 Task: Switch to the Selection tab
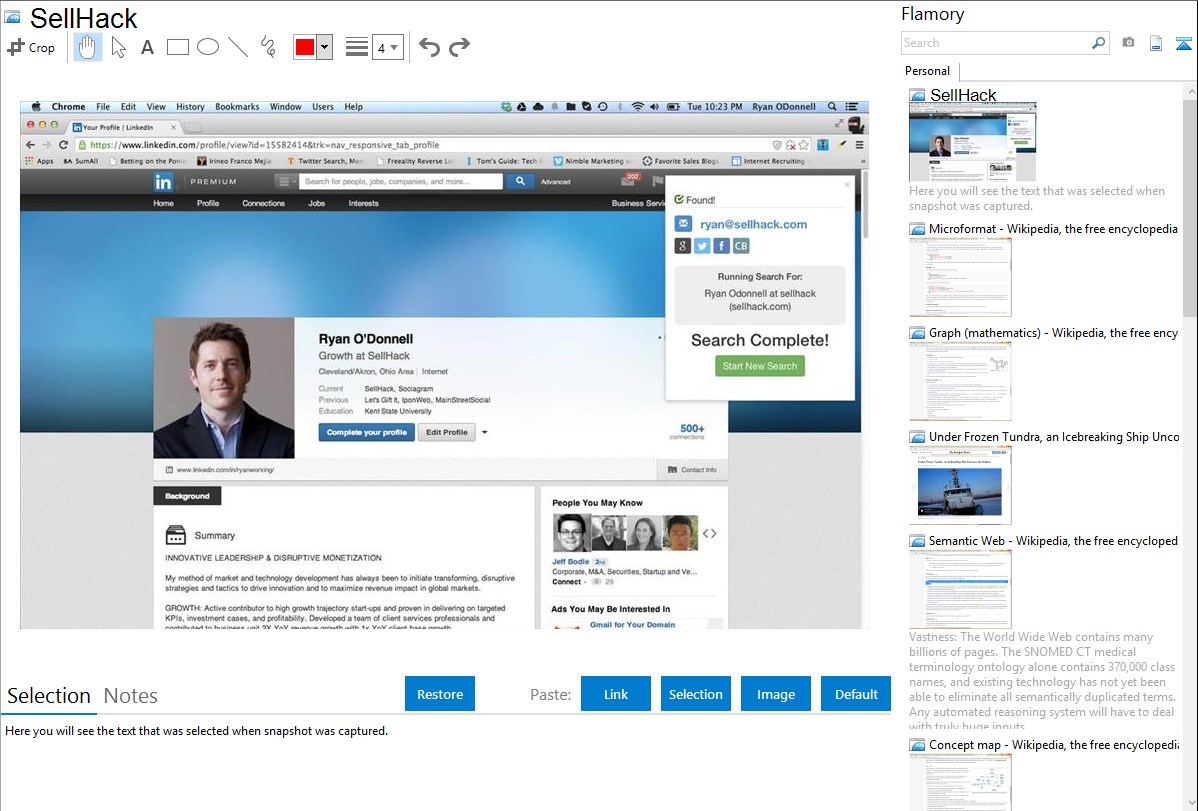pyautogui.click(x=49, y=696)
